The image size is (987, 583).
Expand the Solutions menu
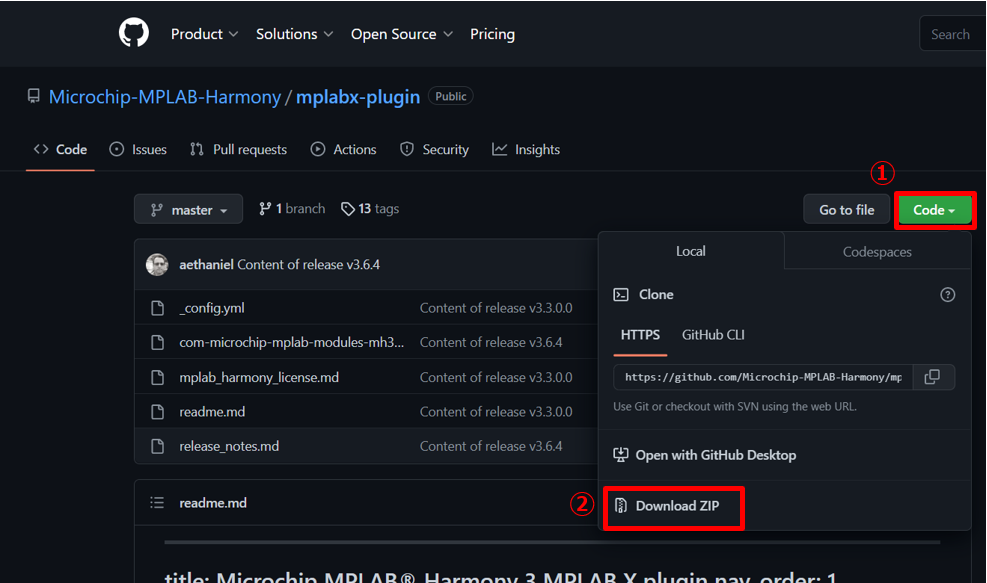tap(295, 34)
